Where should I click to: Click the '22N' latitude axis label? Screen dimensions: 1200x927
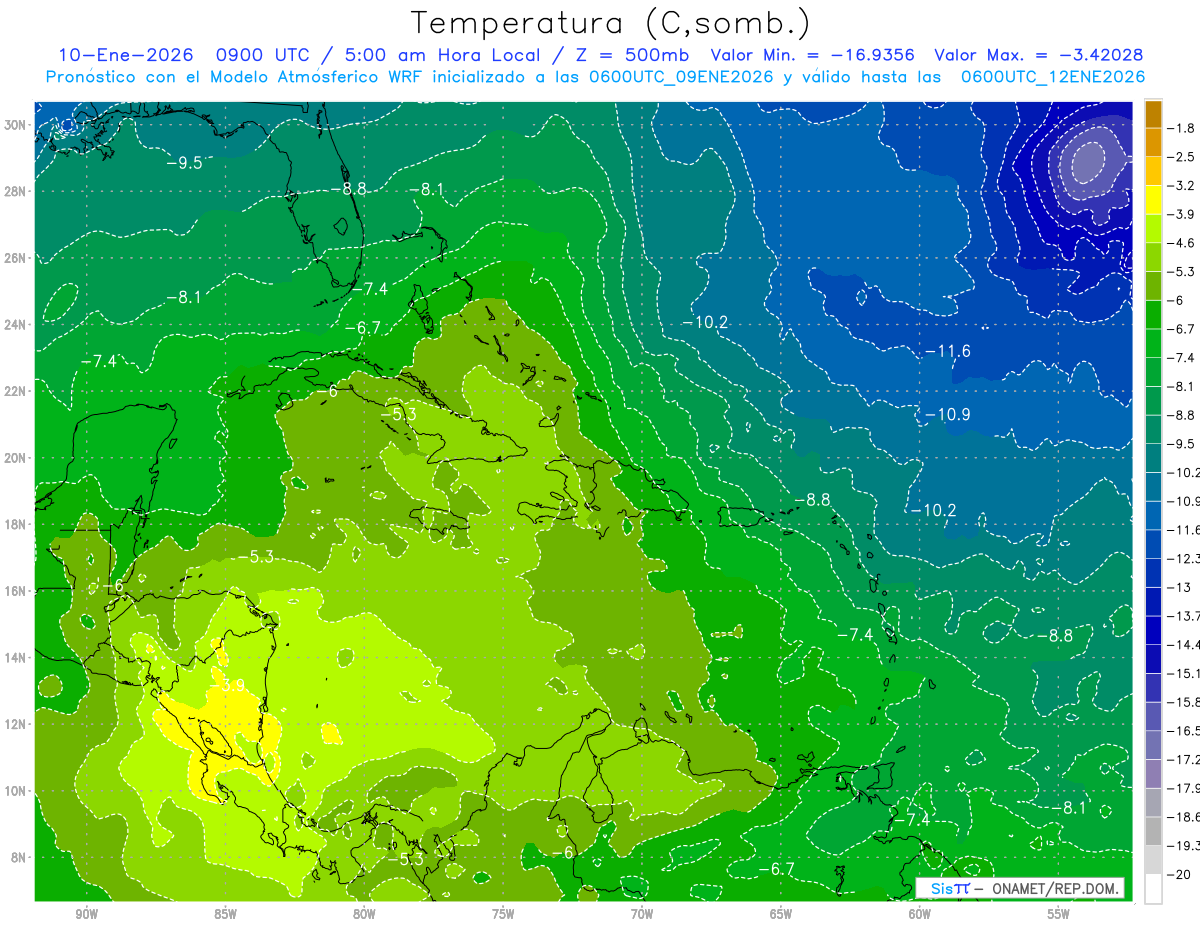click(x=16, y=391)
